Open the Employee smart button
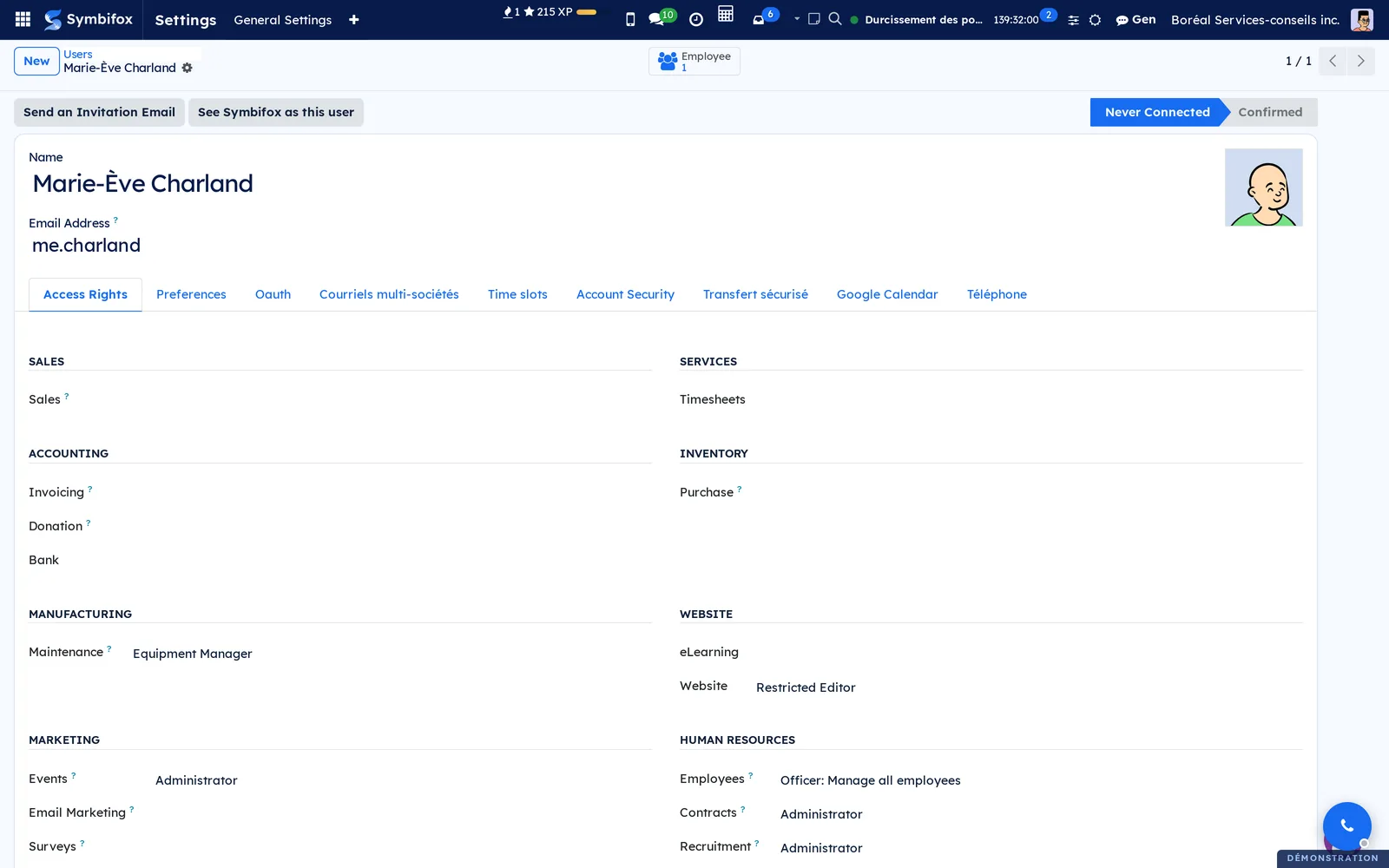Viewport: 1389px width, 868px height. click(694, 62)
